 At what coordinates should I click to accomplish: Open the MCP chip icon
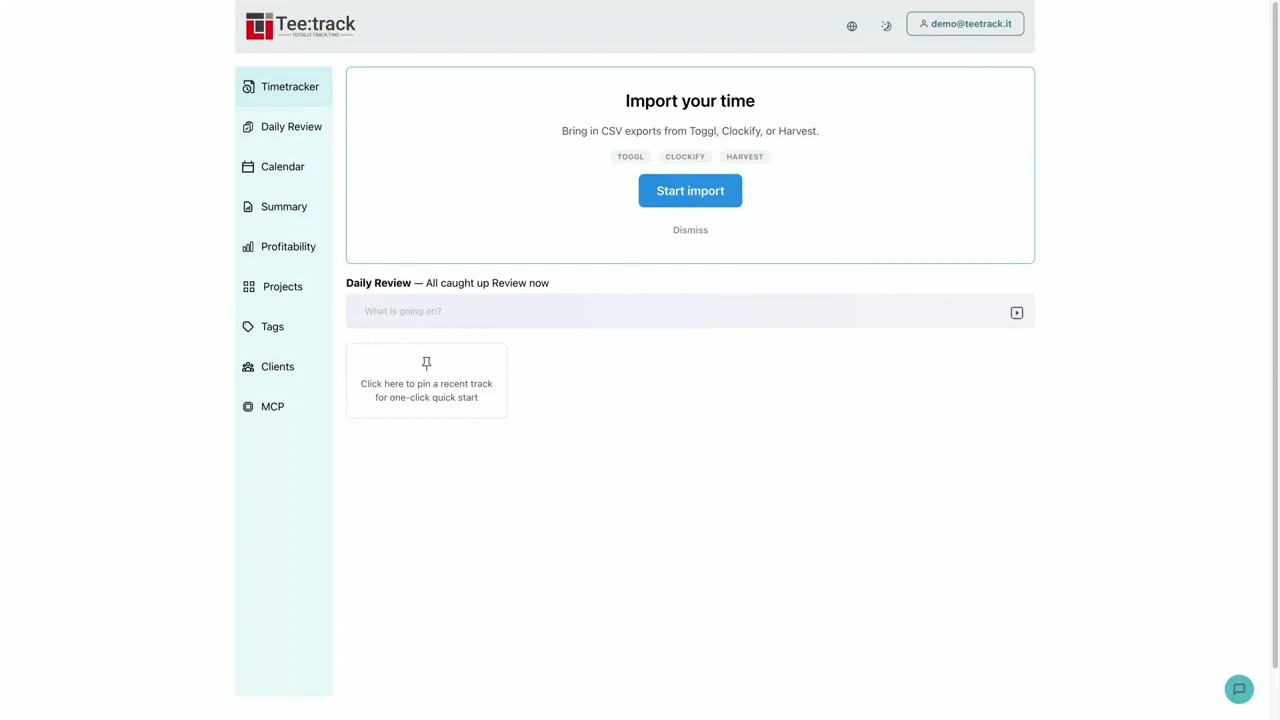pyautogui.click(x=248, y=407)
